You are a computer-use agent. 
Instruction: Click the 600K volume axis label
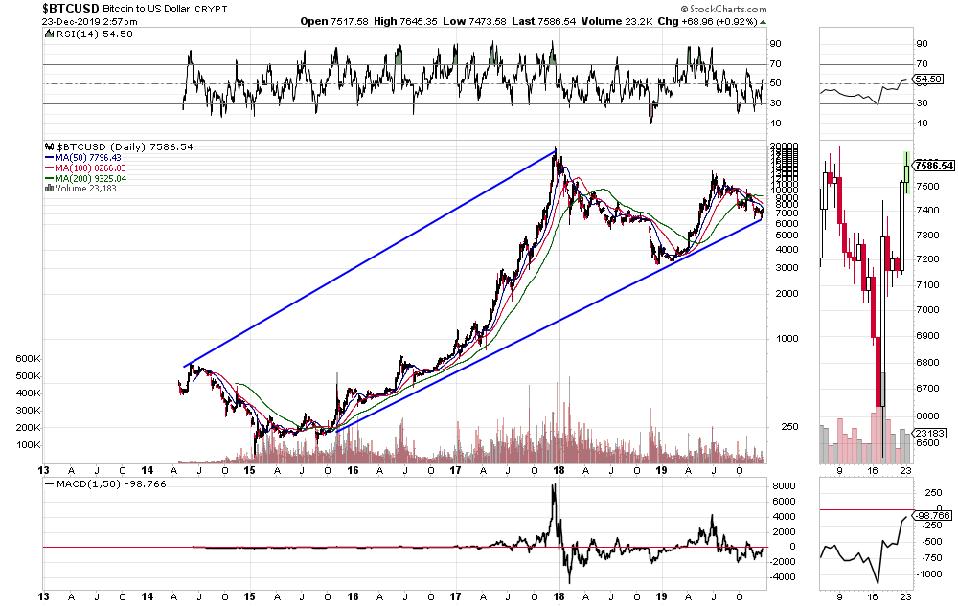click(24, 358)
